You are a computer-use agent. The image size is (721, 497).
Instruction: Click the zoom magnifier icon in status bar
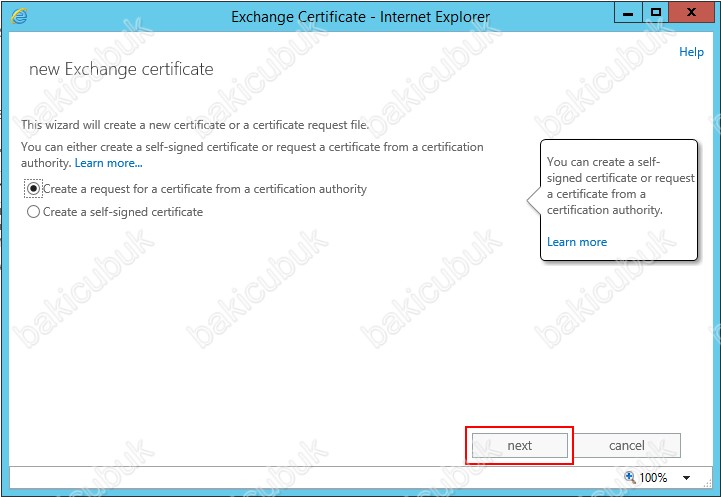629,477
